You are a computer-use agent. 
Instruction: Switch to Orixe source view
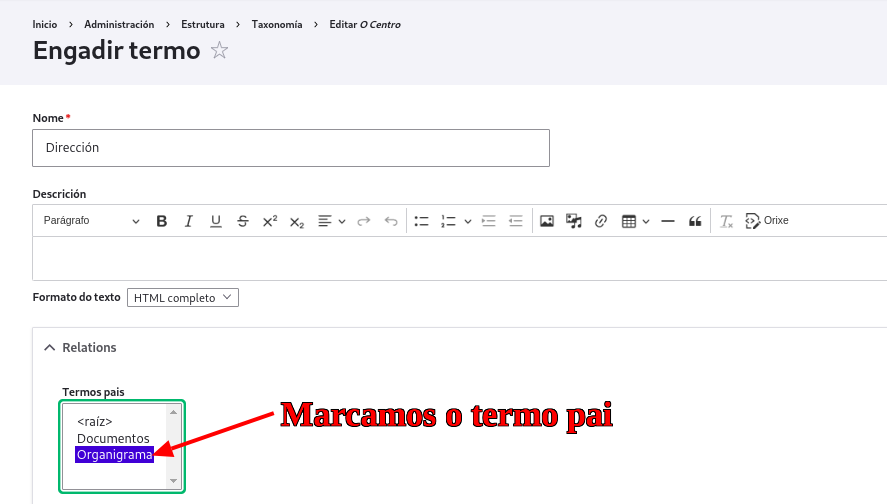[x=767, y=221]
